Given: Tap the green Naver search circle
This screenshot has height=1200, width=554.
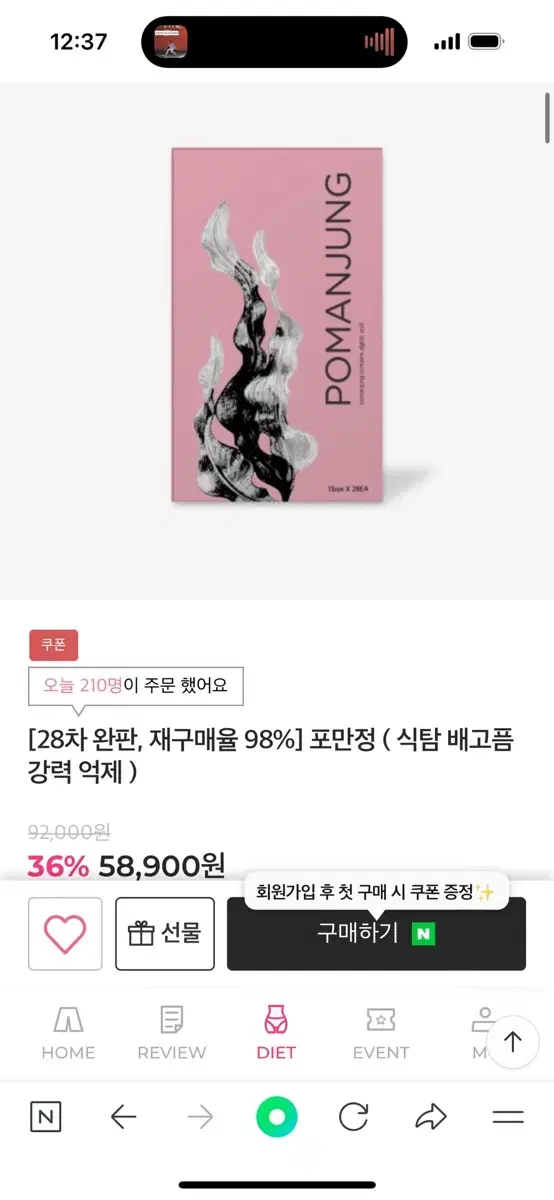Looking at the screenshot, I should click(x=277, y=1117).
